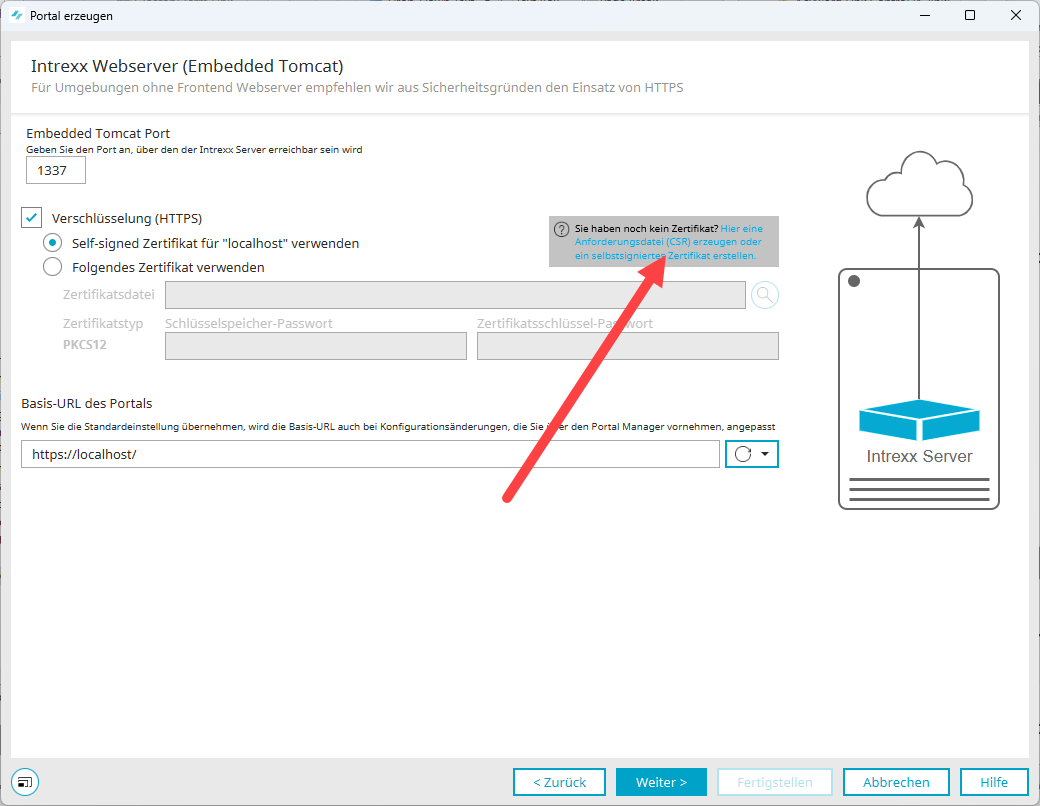Select Self-signed Zertifikat für "localhost" radio option
Screen dimensions: 1040x806
pyautogui.click(x=52, y=243)
